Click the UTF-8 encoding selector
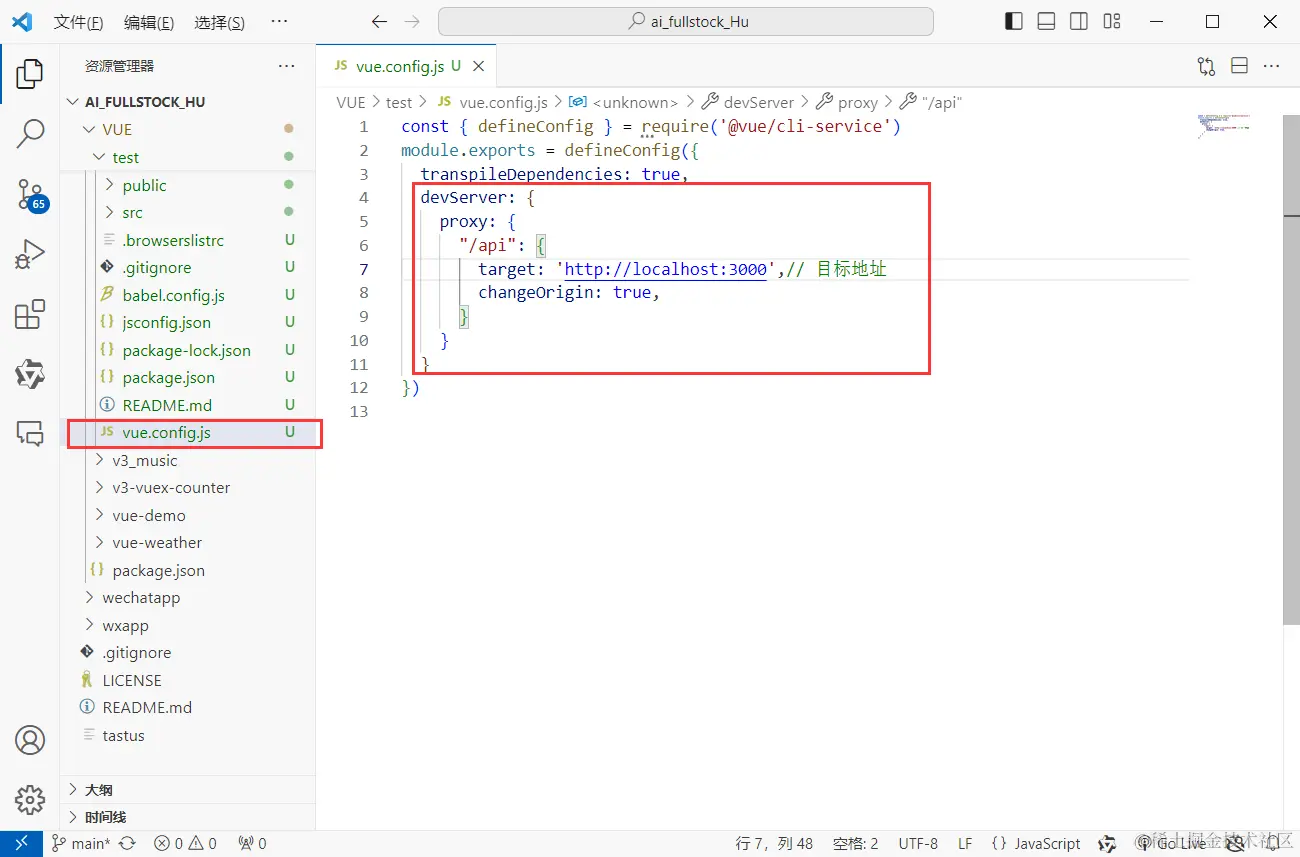 pos(918,843)
